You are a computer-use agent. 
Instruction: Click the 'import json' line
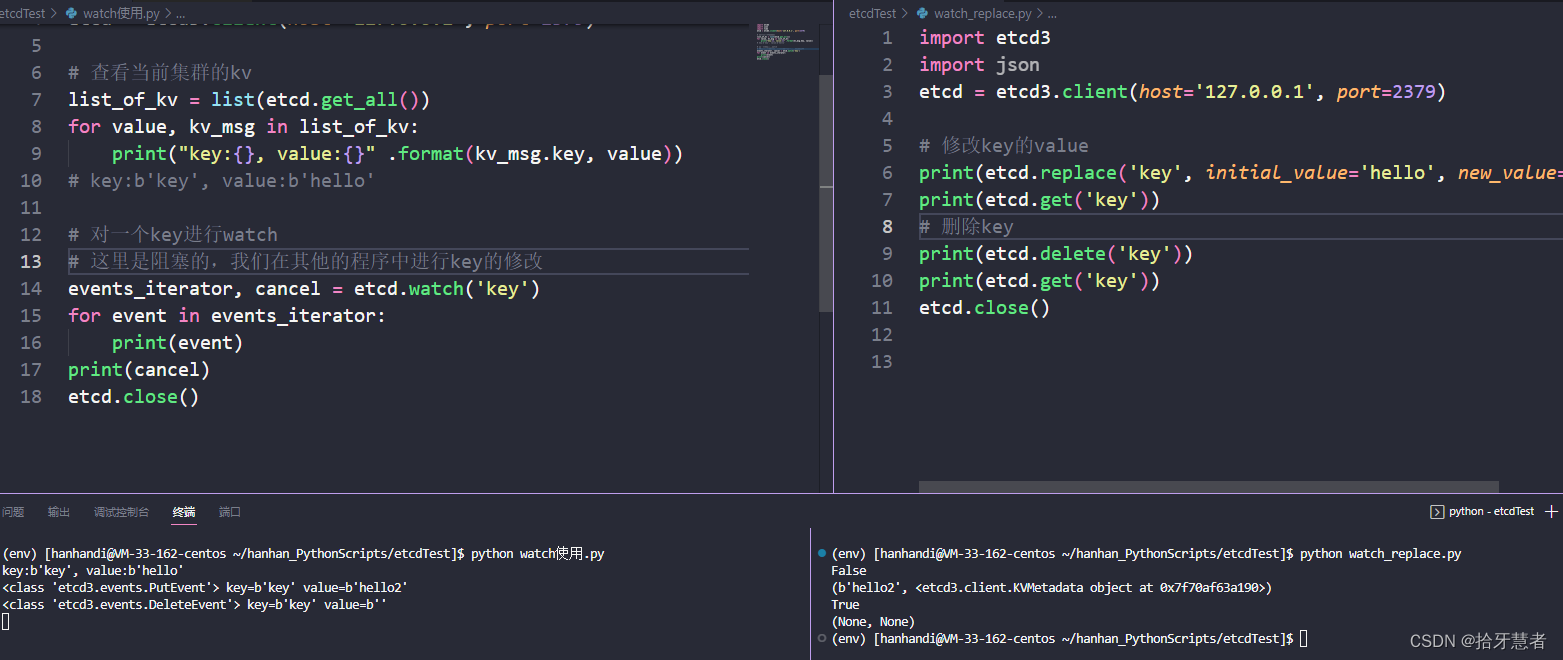(x=979, y=65)
